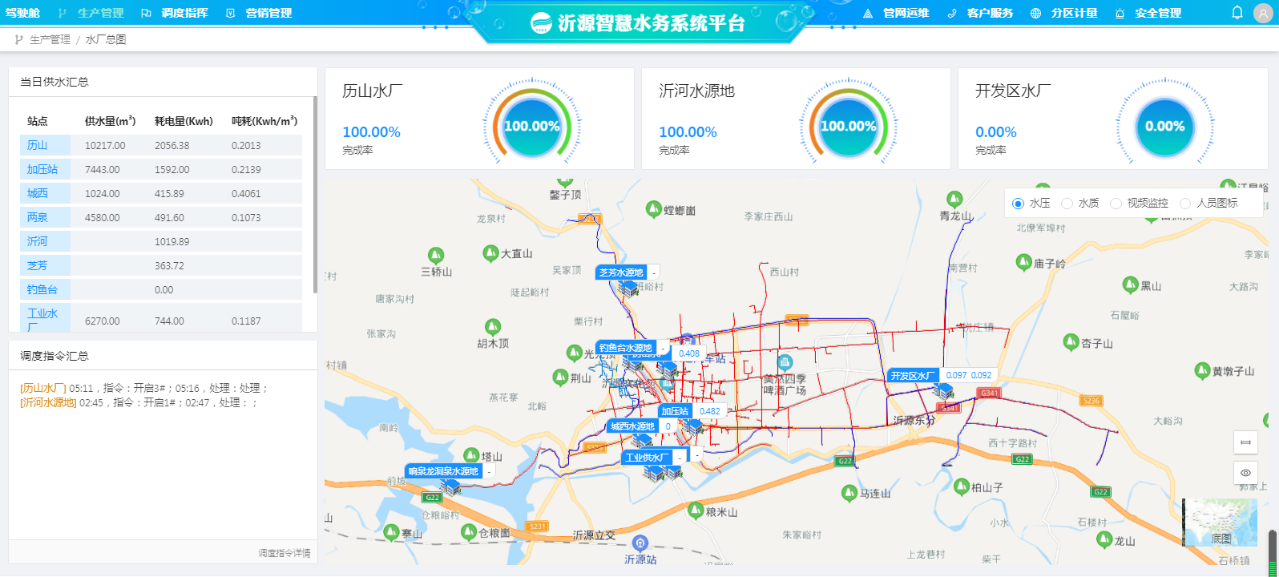The height and width of the screenshot is (577, 1279).
Task: Click the 历山 station link in table
Action: (x=37, y=145)
